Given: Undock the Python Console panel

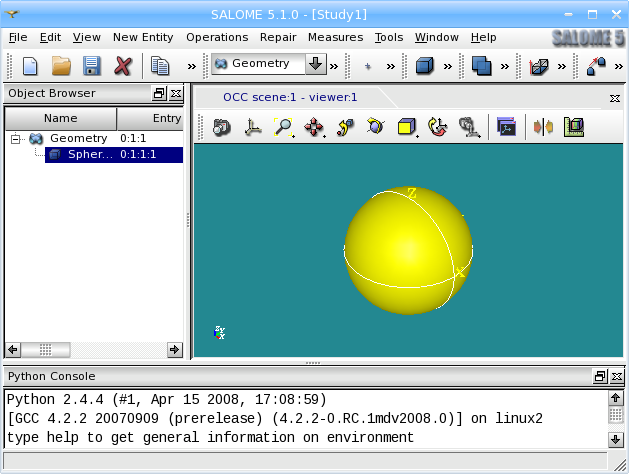Looking at the screenshot, I should point(600,377).
